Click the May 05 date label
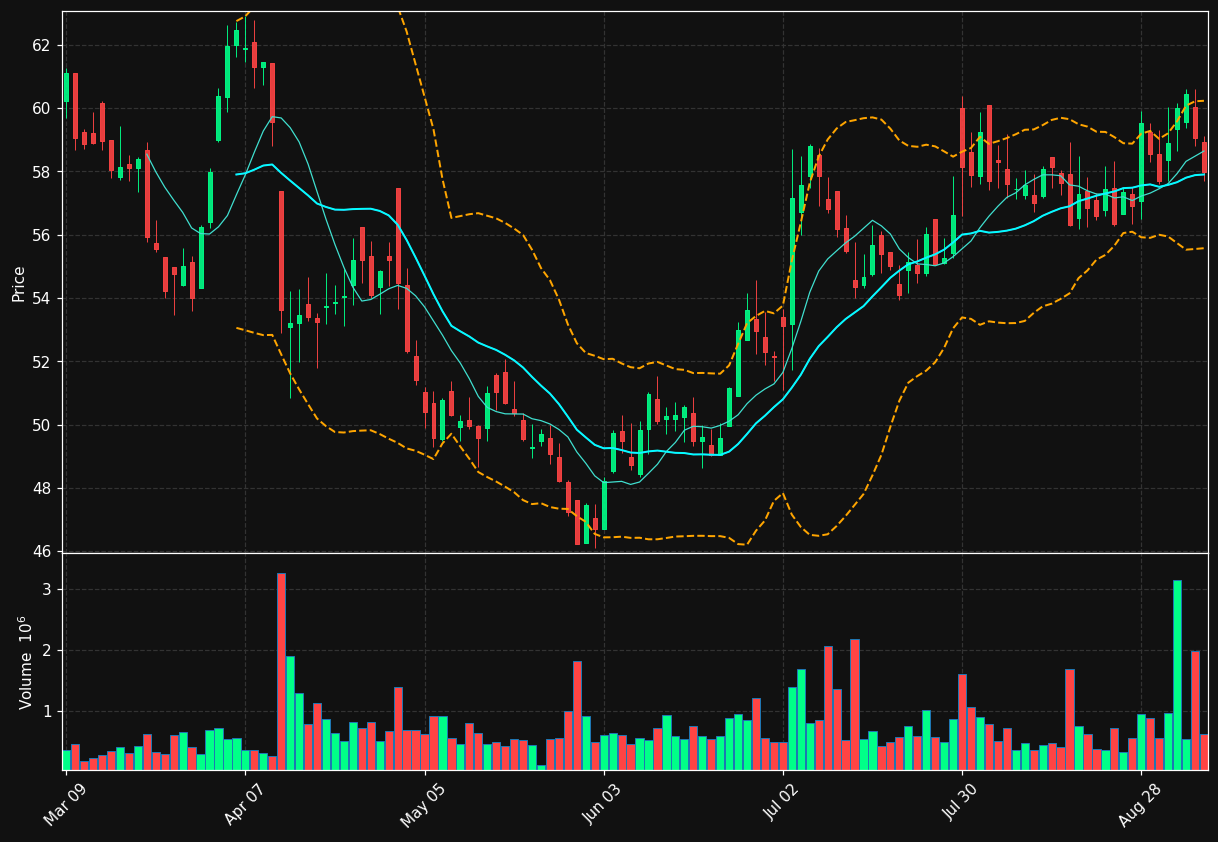 tap(422, 805)
